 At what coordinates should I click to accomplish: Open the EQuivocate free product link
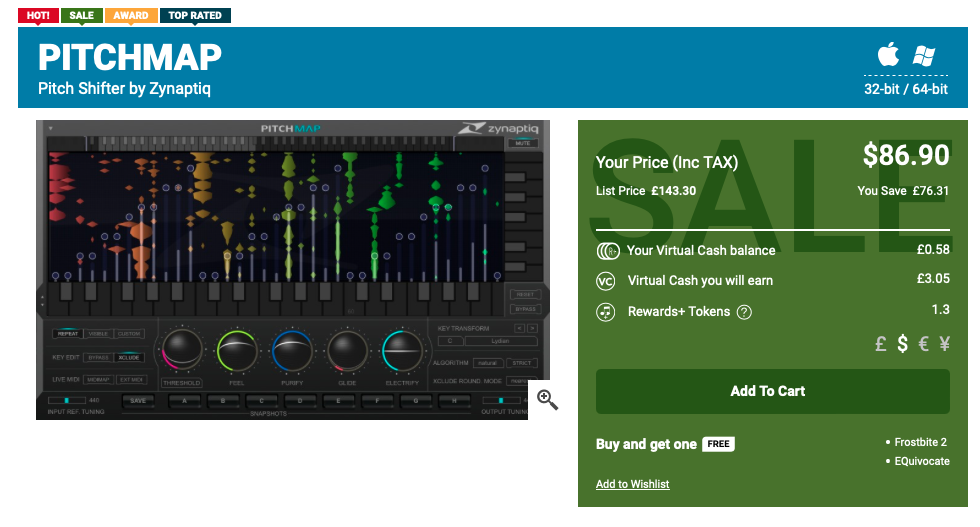click(922, 461)
